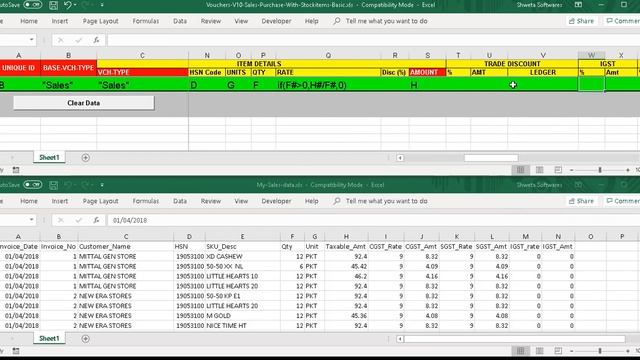Open Undo history dropdown arrow in top window
This screenshot has width=640, height=360.
75,5
